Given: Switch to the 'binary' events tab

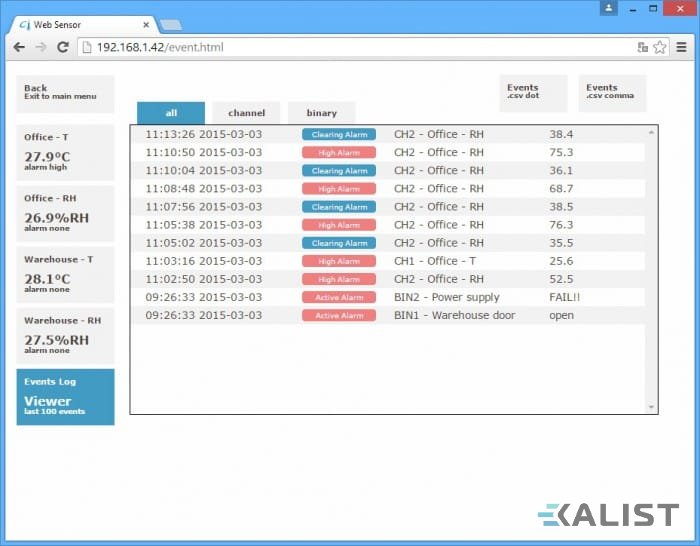Looking at the screenshot, I should [x=321, y=113].
